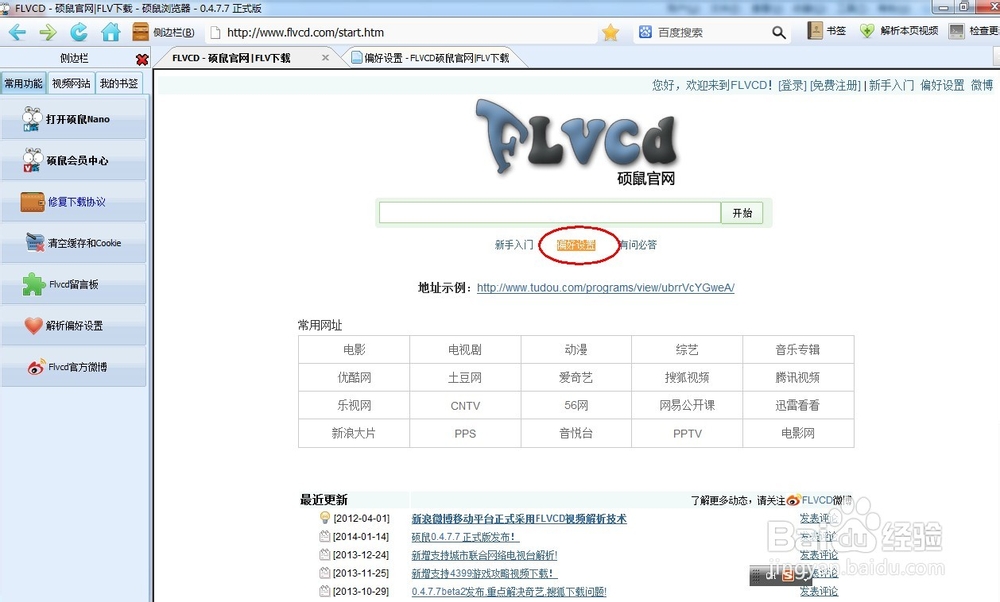The height and width of the screenshot is (602, 1000).
Task: Open 硕鼠0.4.7.7 正式版发布 news link
Action: [465, 537]
